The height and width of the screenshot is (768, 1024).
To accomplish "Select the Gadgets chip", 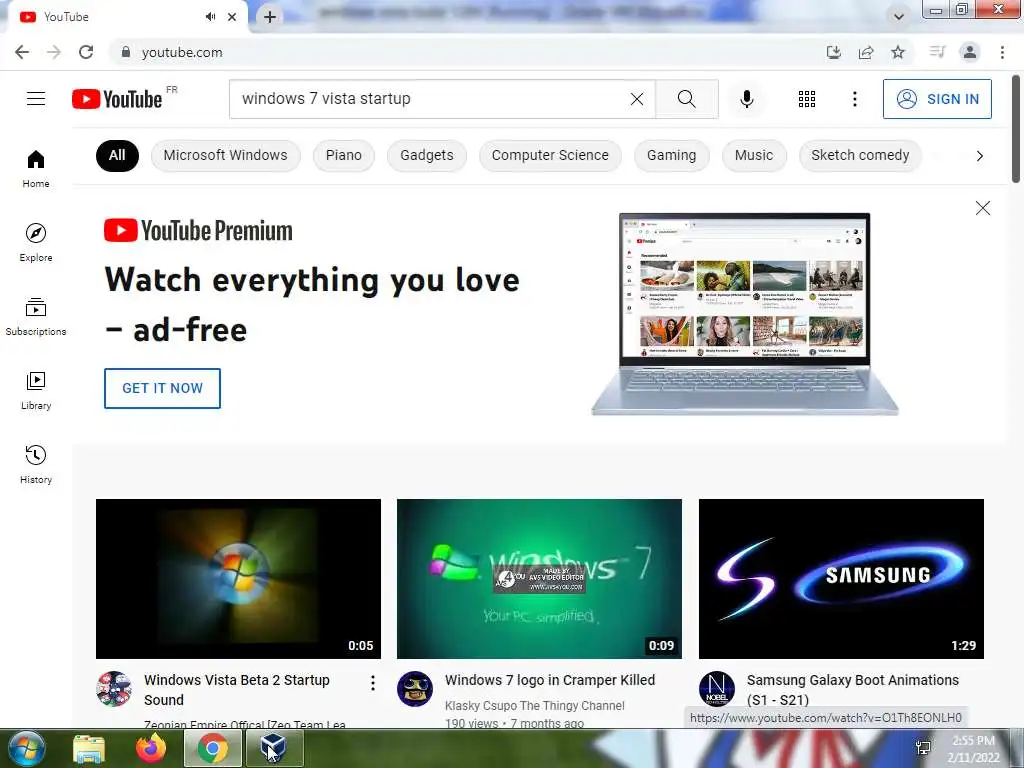I will pos(426,155).
